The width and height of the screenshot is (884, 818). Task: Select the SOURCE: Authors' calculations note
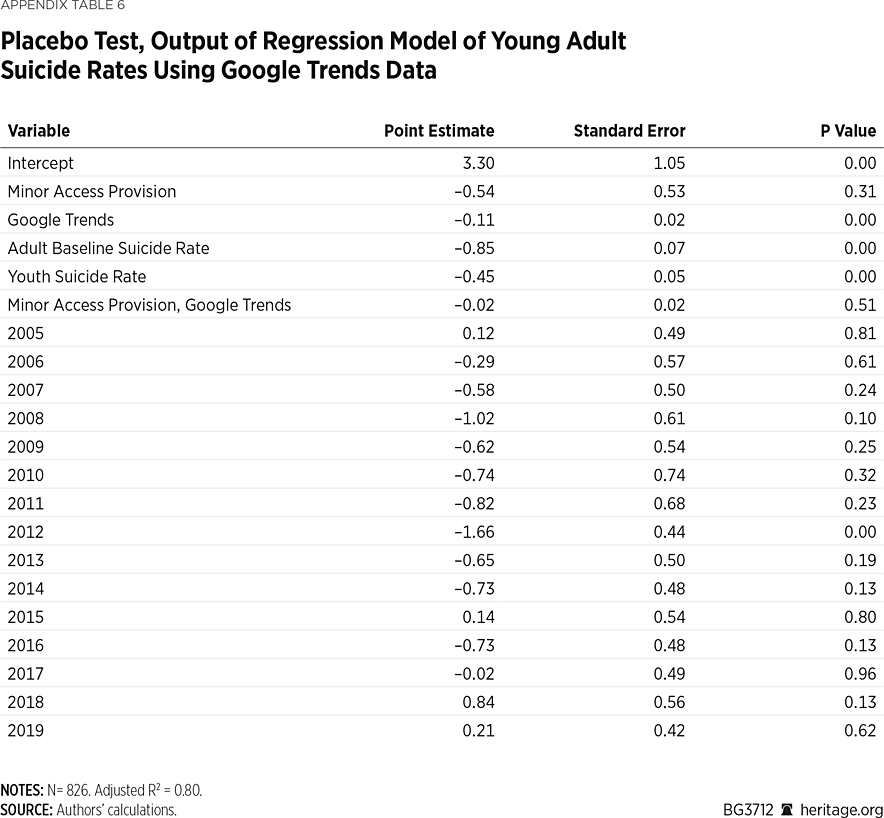click(x=89, y=809)
